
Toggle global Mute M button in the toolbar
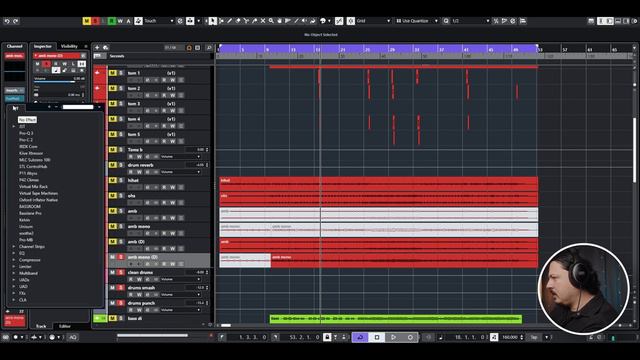pyautogui.click(x=87, y=21)
